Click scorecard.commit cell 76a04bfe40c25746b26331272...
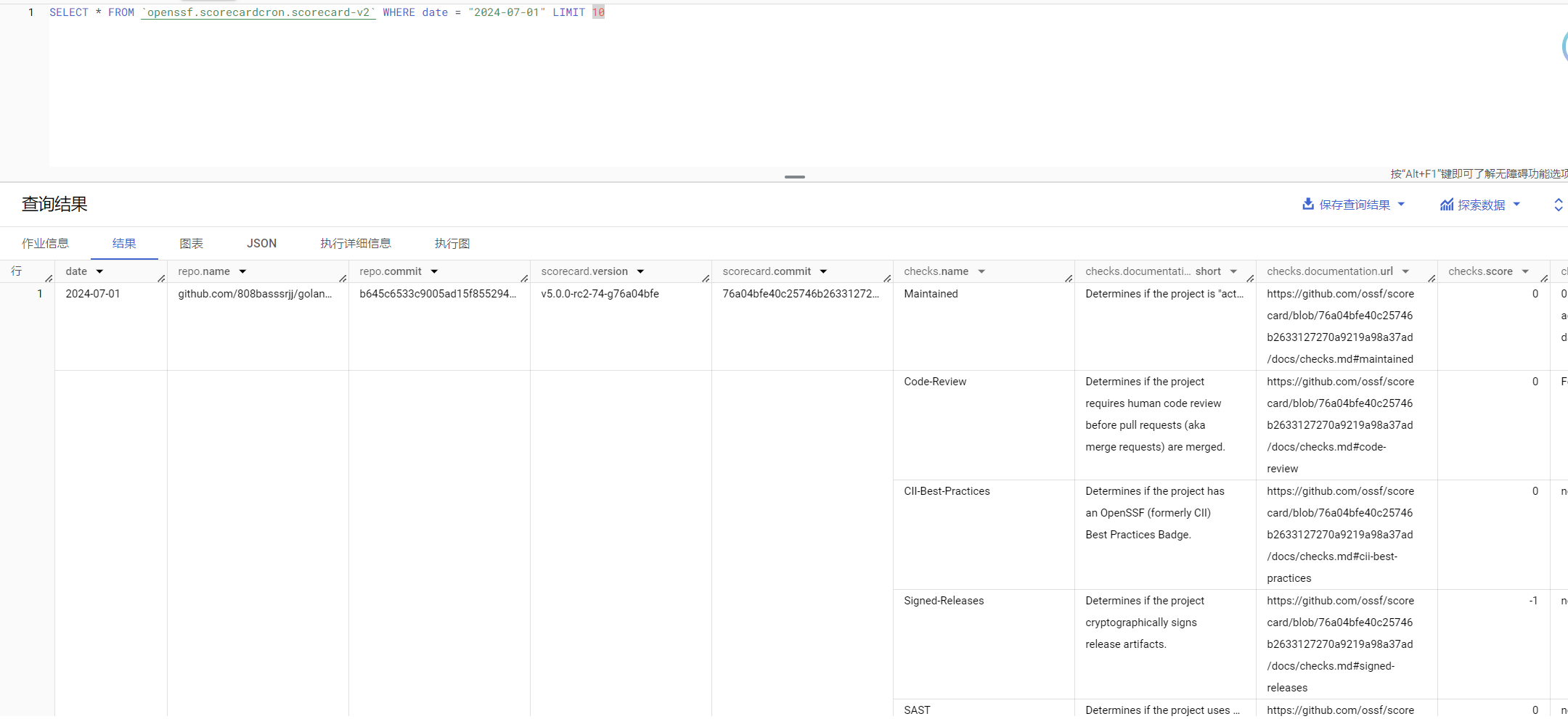The width and height of the screenshot is (1568, 719). pos(801,294)
